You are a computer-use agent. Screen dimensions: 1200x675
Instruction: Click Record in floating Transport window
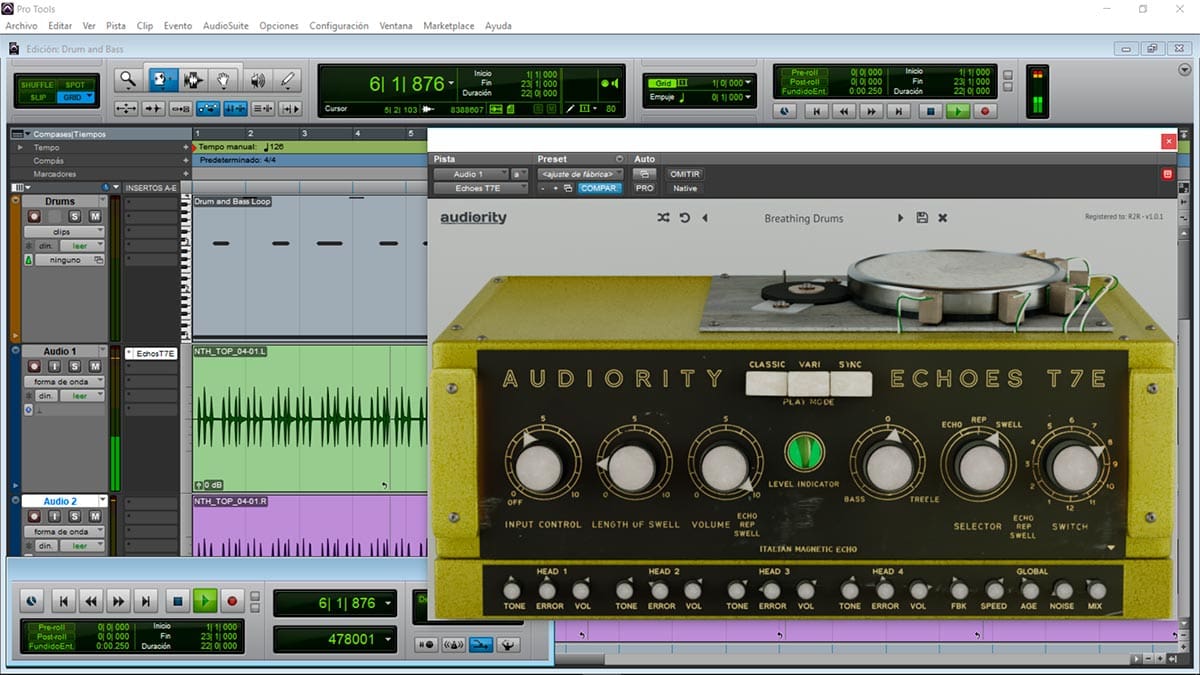pos(232,601)
